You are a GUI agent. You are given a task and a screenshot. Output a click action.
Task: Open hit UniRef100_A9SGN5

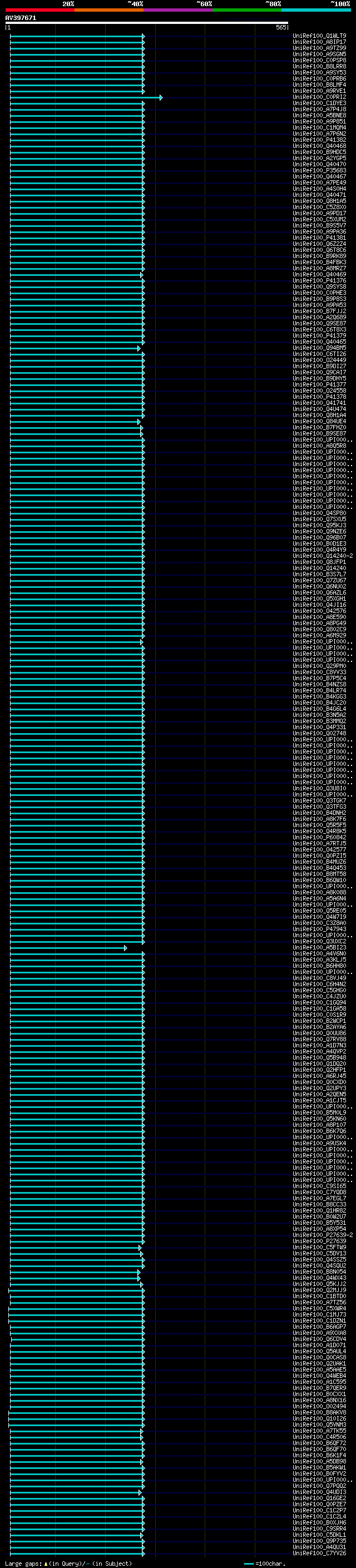point(319,54)
